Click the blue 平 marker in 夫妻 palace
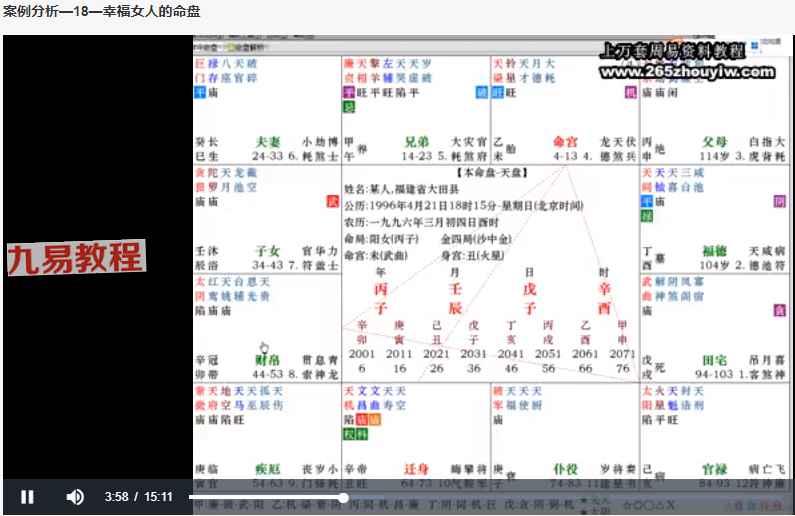This screenshot has width=795, height=516. coord(201,91)
